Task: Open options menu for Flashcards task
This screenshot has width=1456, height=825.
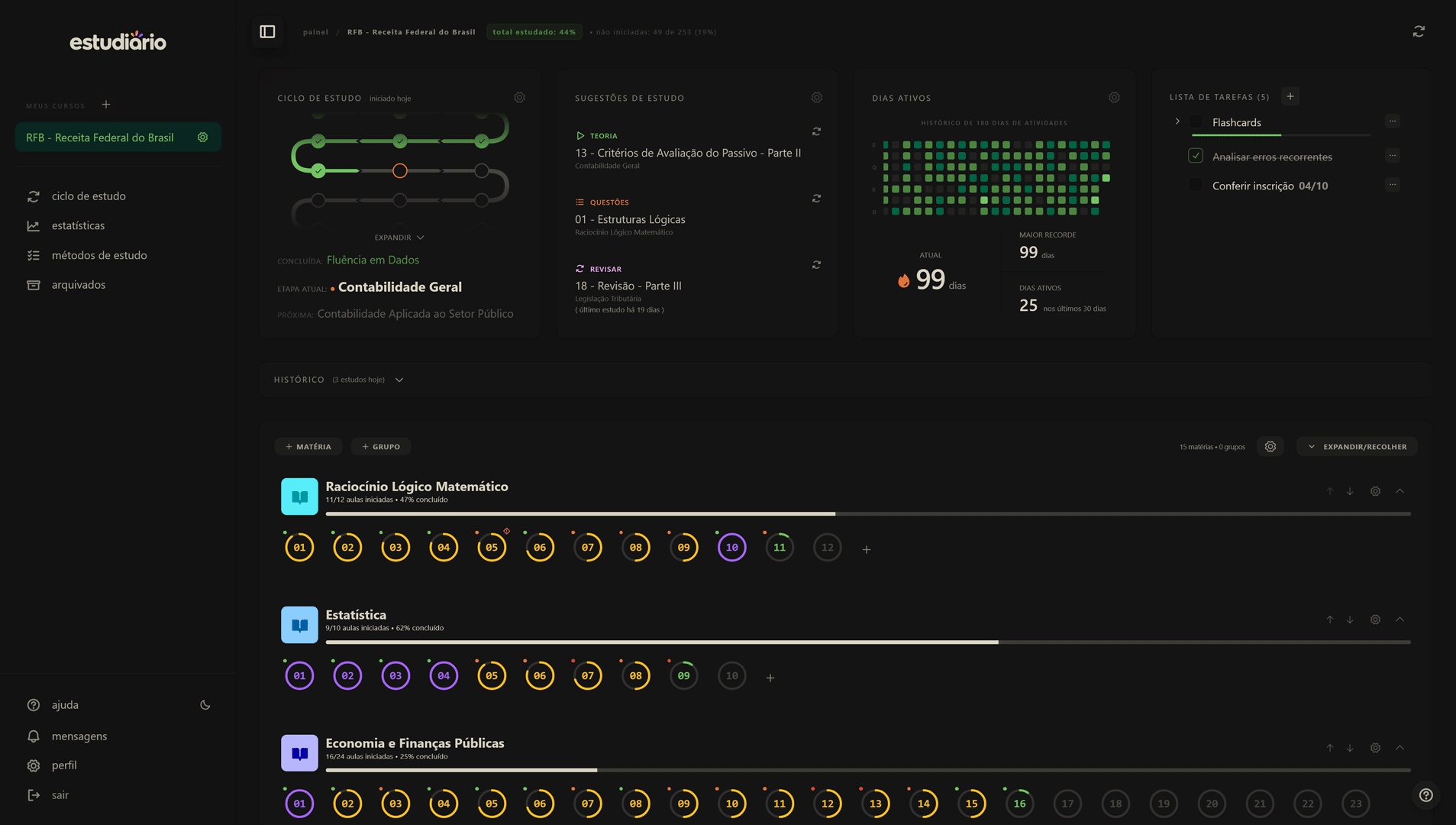Action: [1392, 121]
